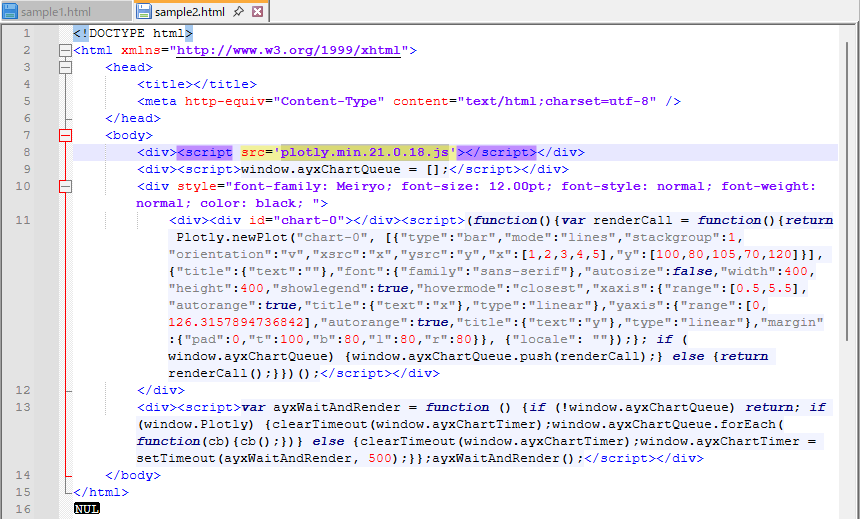Click the NUL character on line 16
860x519 pixels.
pyautogui.click(x=87, y=509)
